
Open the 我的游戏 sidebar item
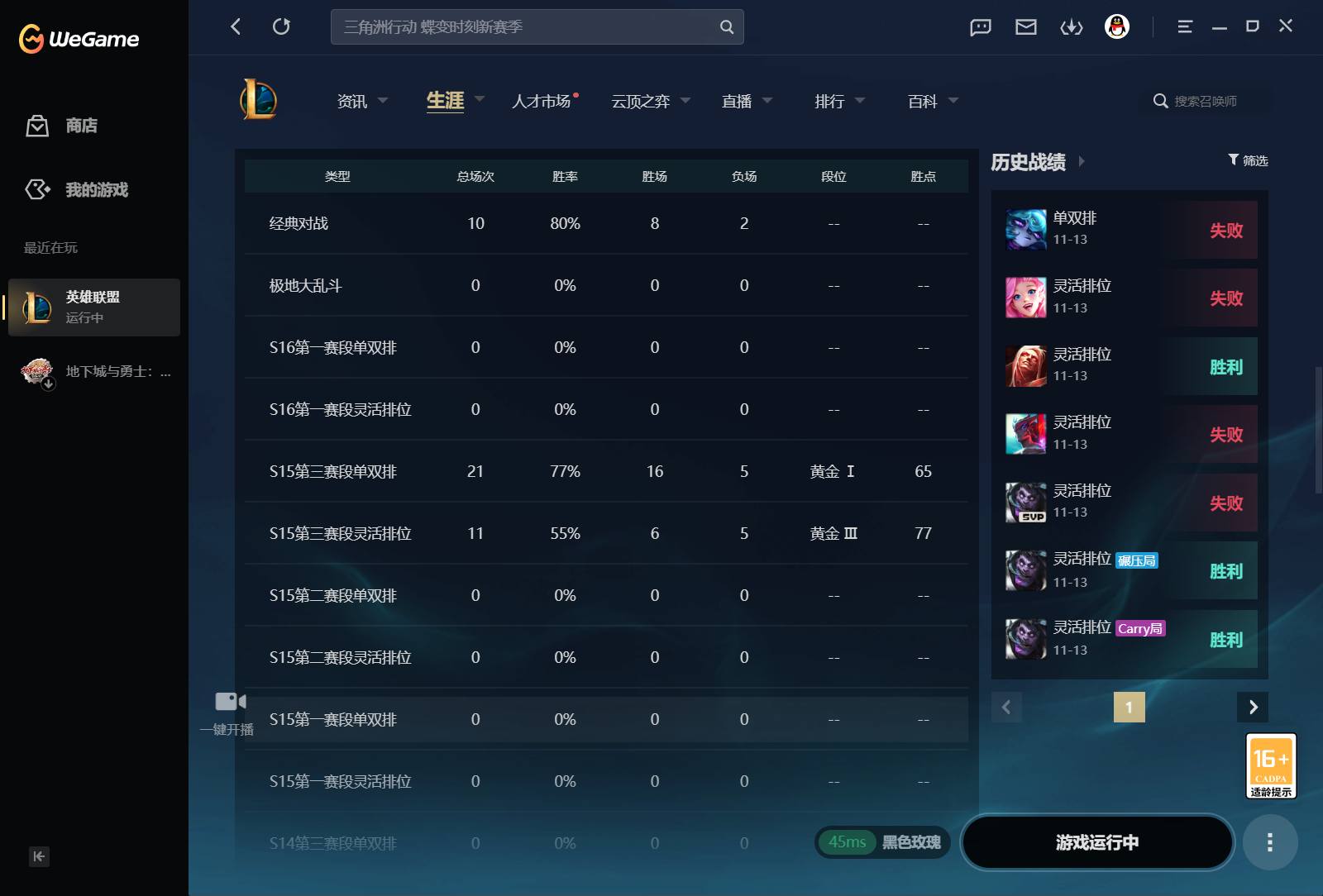pyautogui.click(x=97, y=190)
